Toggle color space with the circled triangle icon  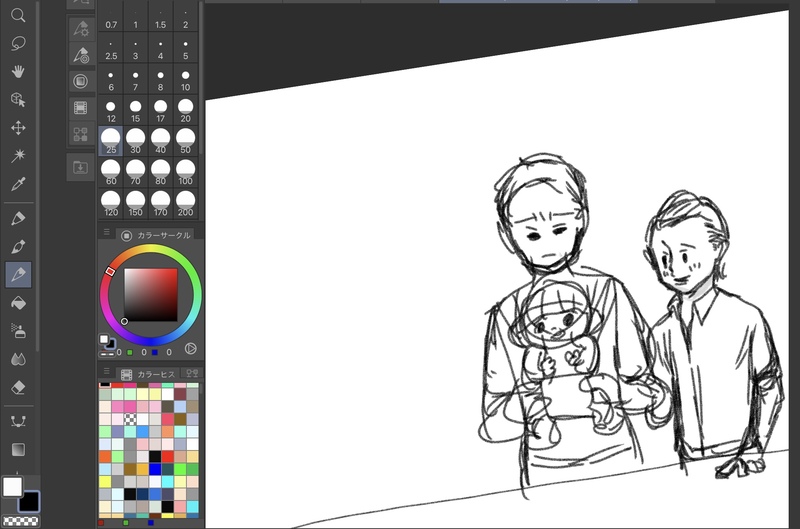pyautogui.click(x=190, y=348)
